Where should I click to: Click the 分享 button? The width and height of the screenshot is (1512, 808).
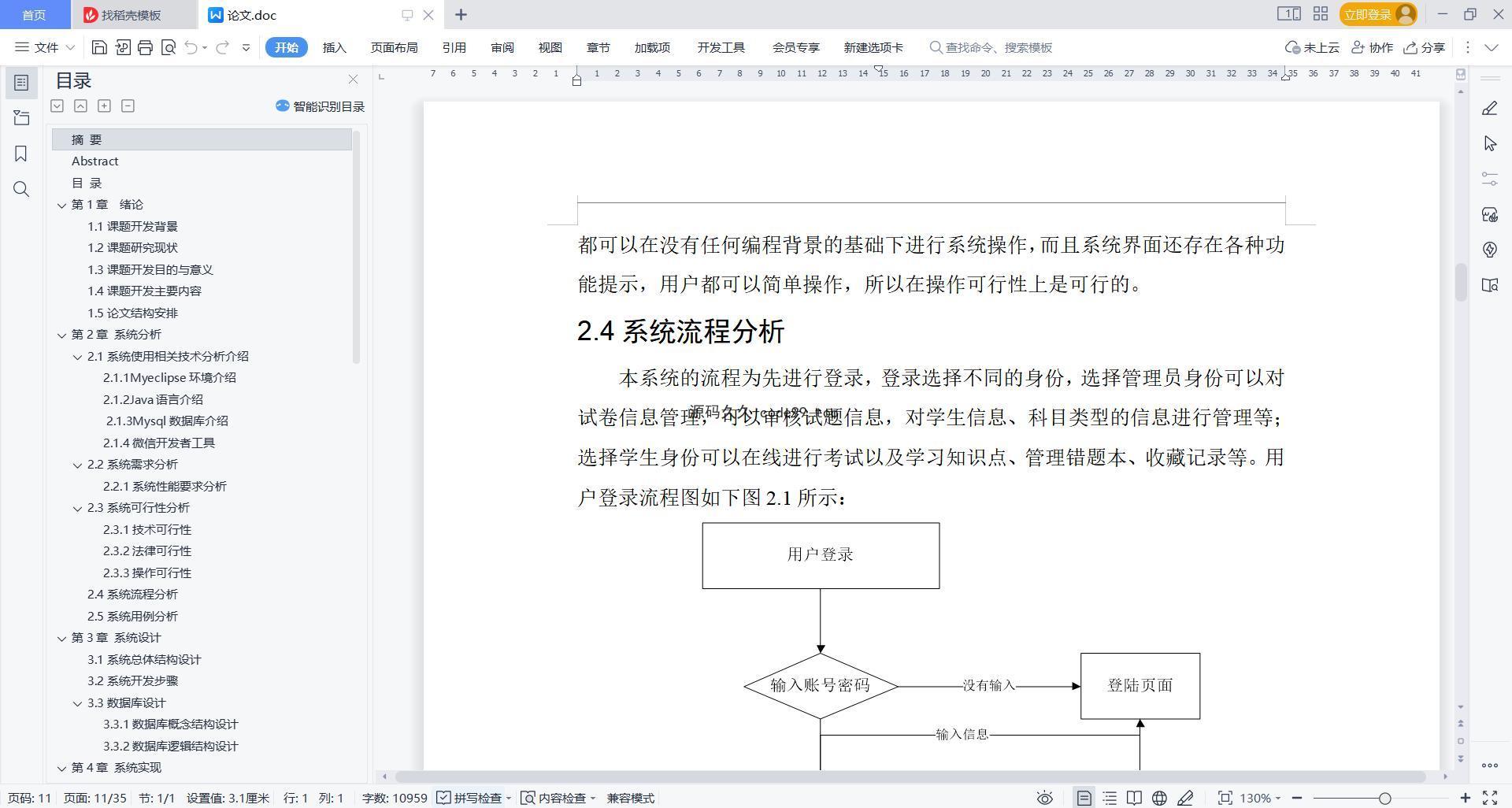pyautogui.click(x=1425, y=47)
